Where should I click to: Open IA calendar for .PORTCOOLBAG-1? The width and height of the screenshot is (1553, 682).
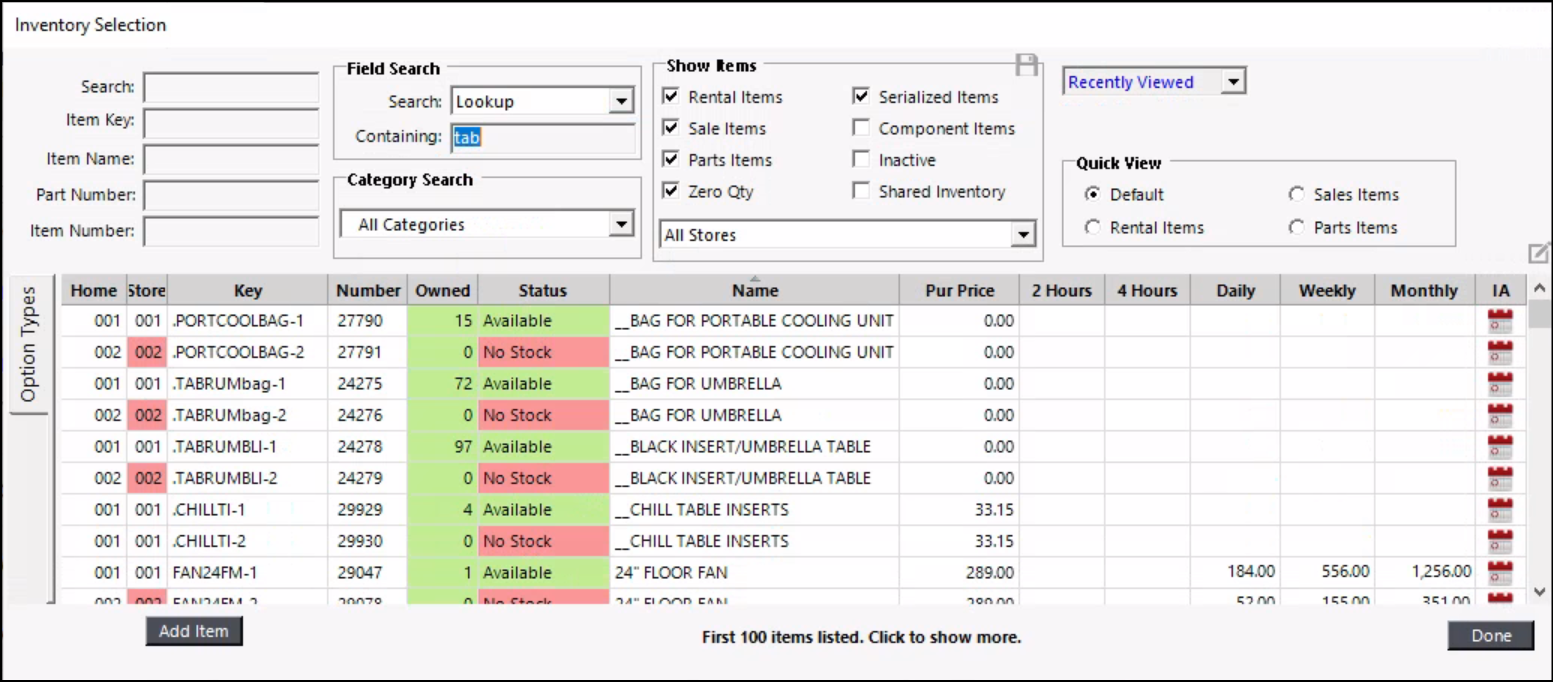pyautogui.click(x=1500, y=321)
